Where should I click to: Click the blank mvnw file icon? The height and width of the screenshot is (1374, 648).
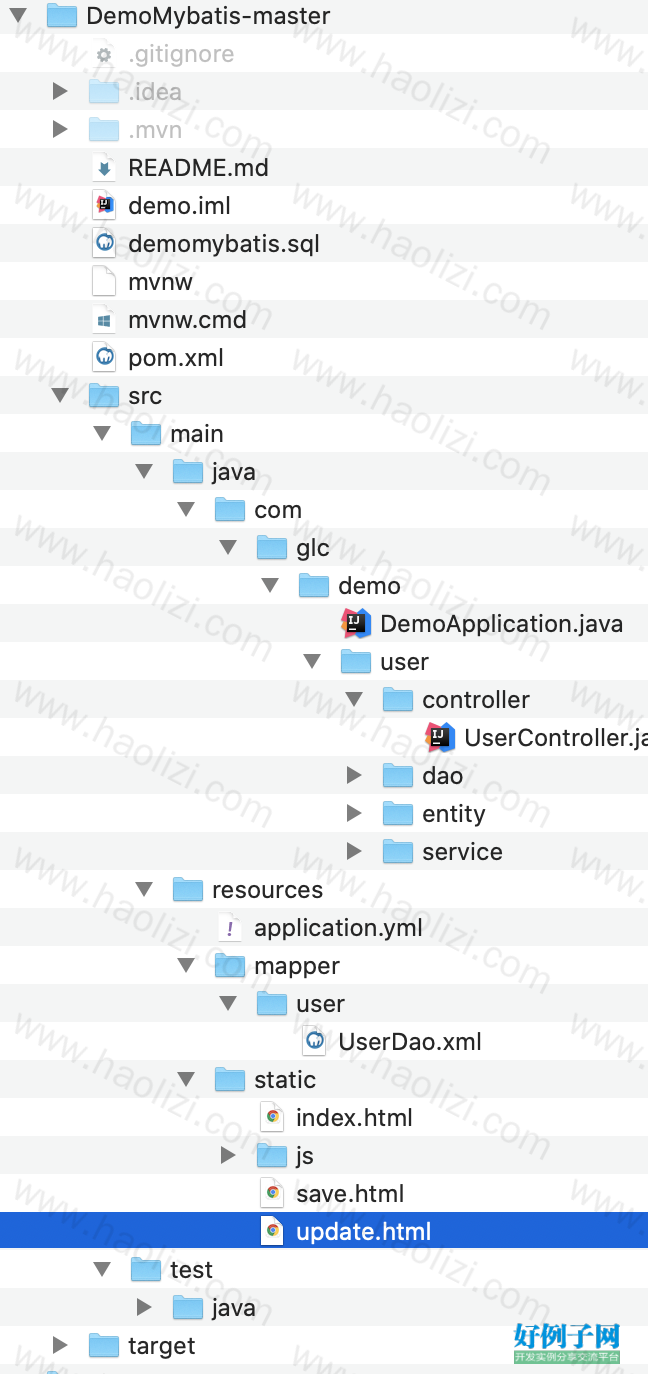point(104,282)
